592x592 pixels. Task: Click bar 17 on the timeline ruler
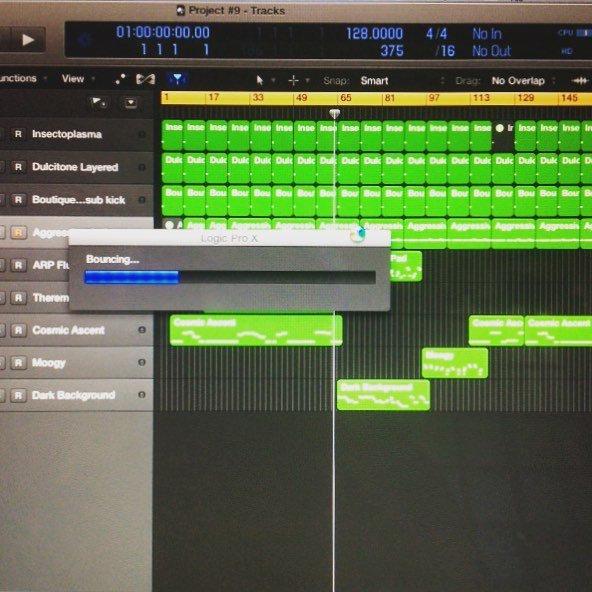[214, 97]
